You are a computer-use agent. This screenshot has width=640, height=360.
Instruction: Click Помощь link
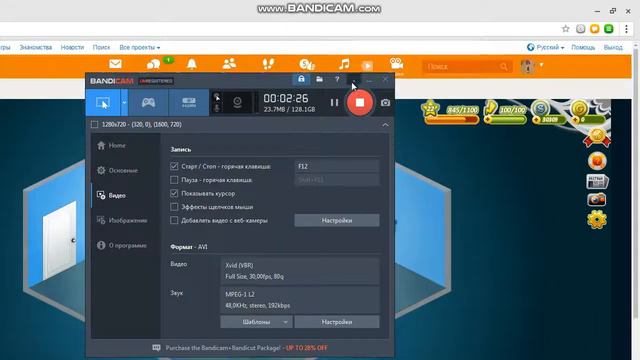point(583,47)
